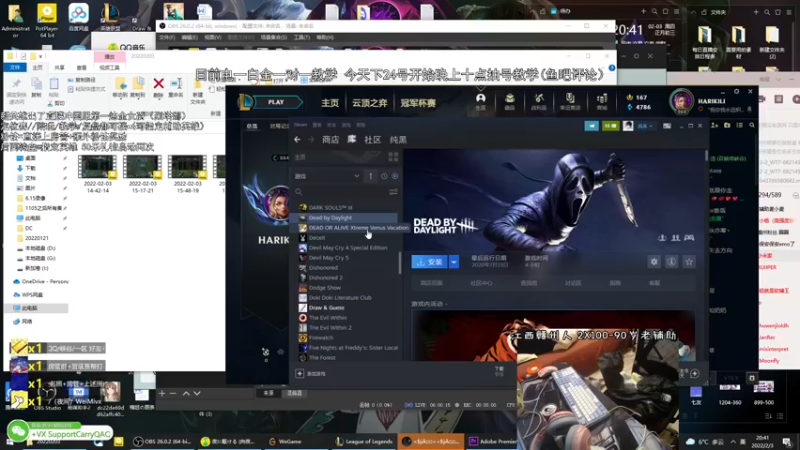Open Adobe Premiere in the taskbar
The image size is (800, 450).
[493, 441]
